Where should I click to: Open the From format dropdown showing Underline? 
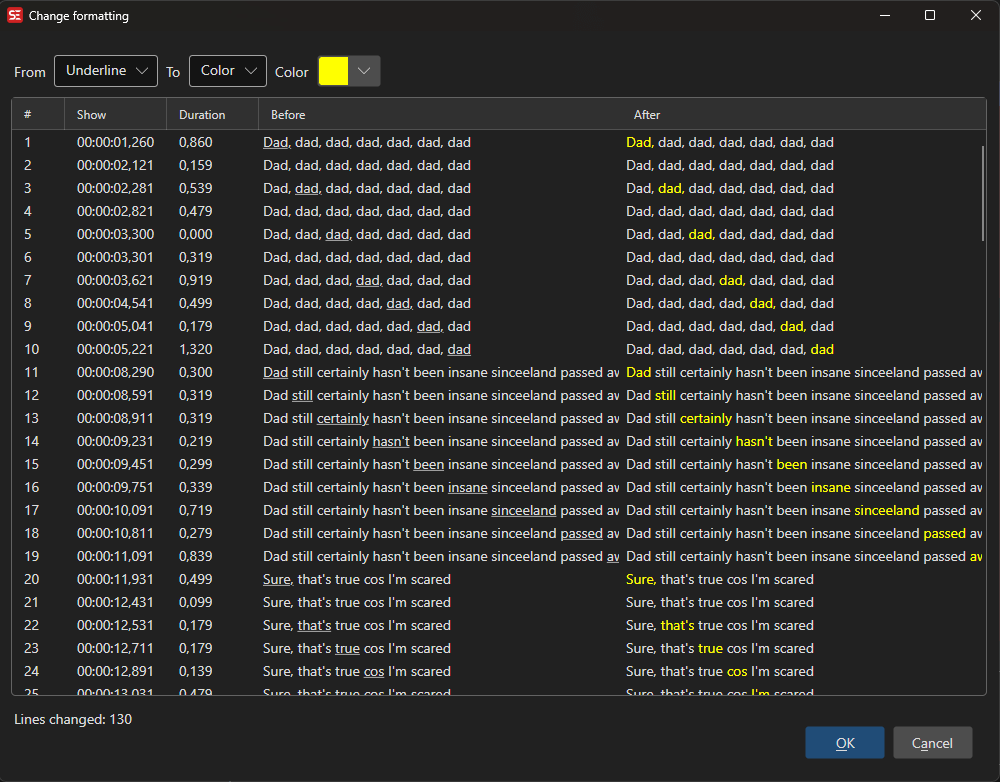[x=105, y=71]
